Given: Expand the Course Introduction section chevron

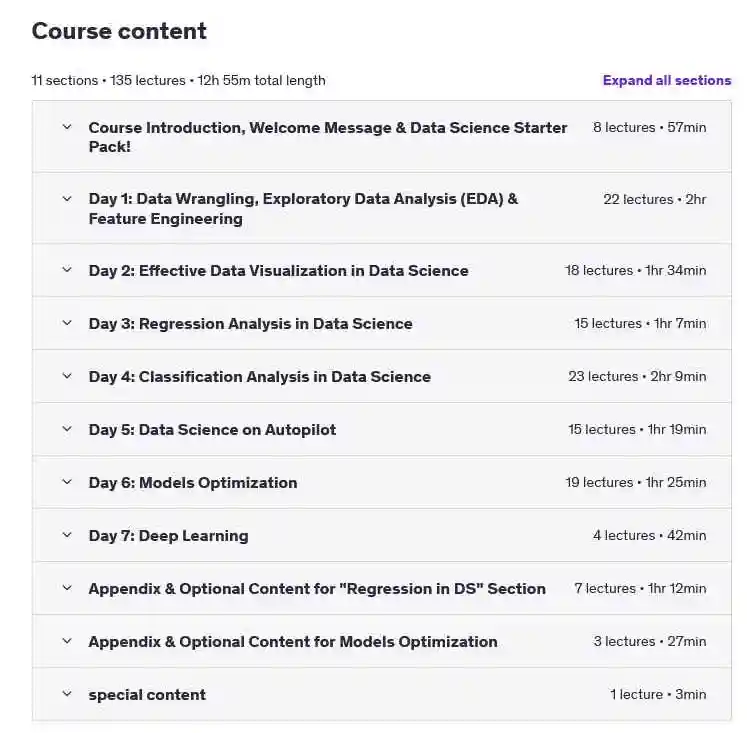Looking at the screenshot, I should click(67, 127).
